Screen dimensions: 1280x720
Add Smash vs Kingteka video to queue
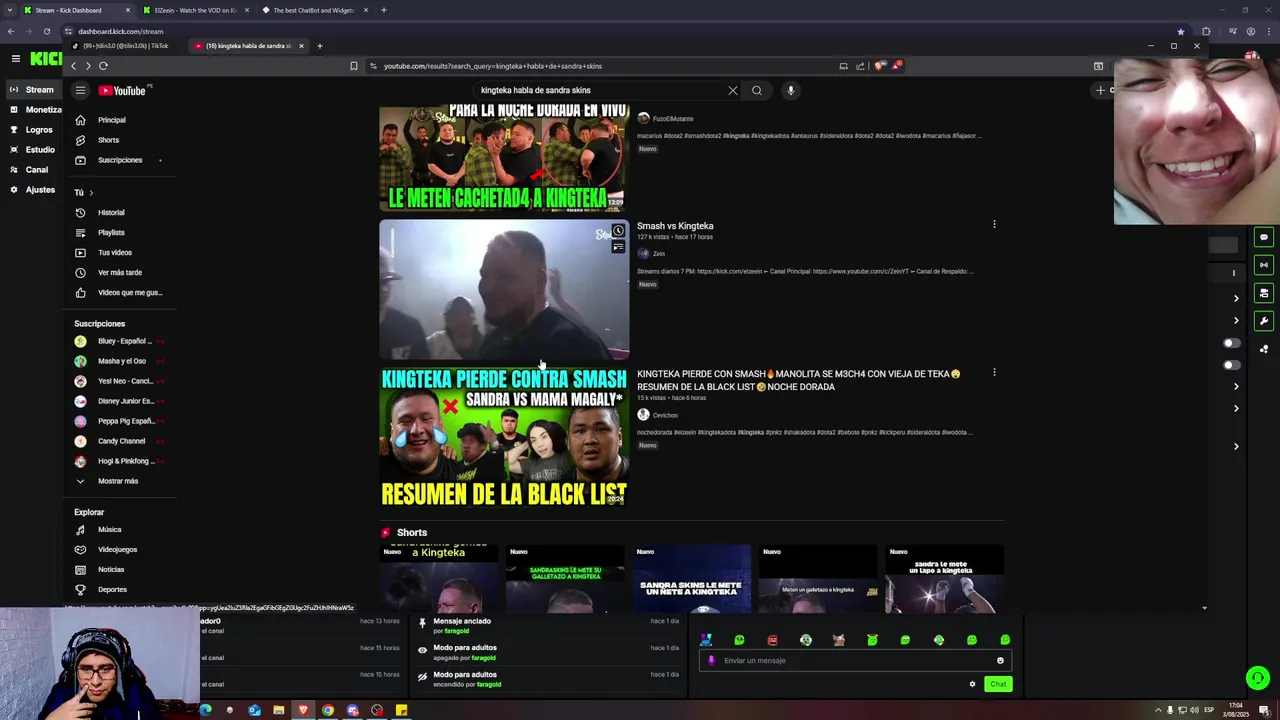[618, 247]
